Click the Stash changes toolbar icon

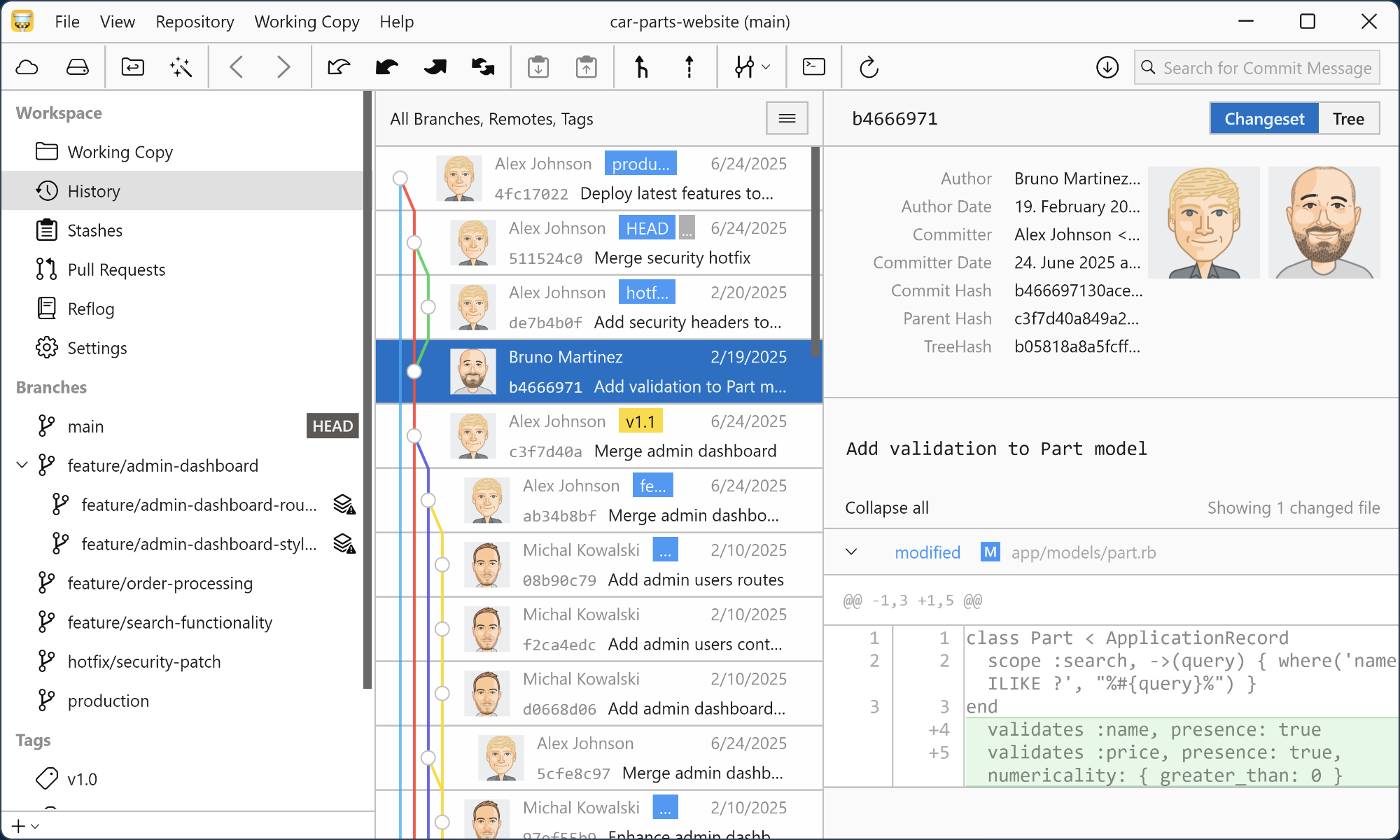(538, 67)
